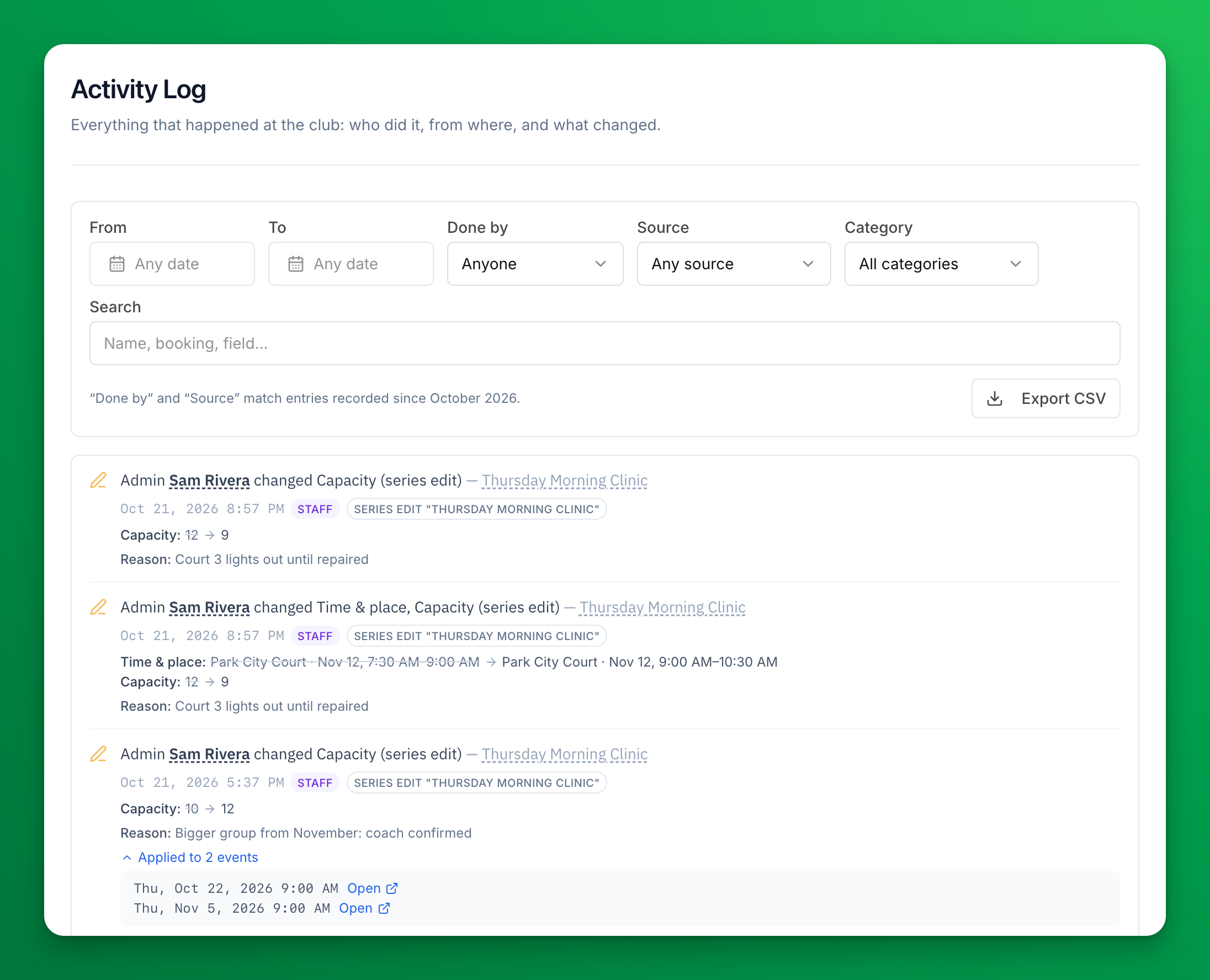The width and height of the screenshot is (1210, 980).
Task: Click the 'Time & place:' change line
Action: pyautogui.click(x=449, y=662)
